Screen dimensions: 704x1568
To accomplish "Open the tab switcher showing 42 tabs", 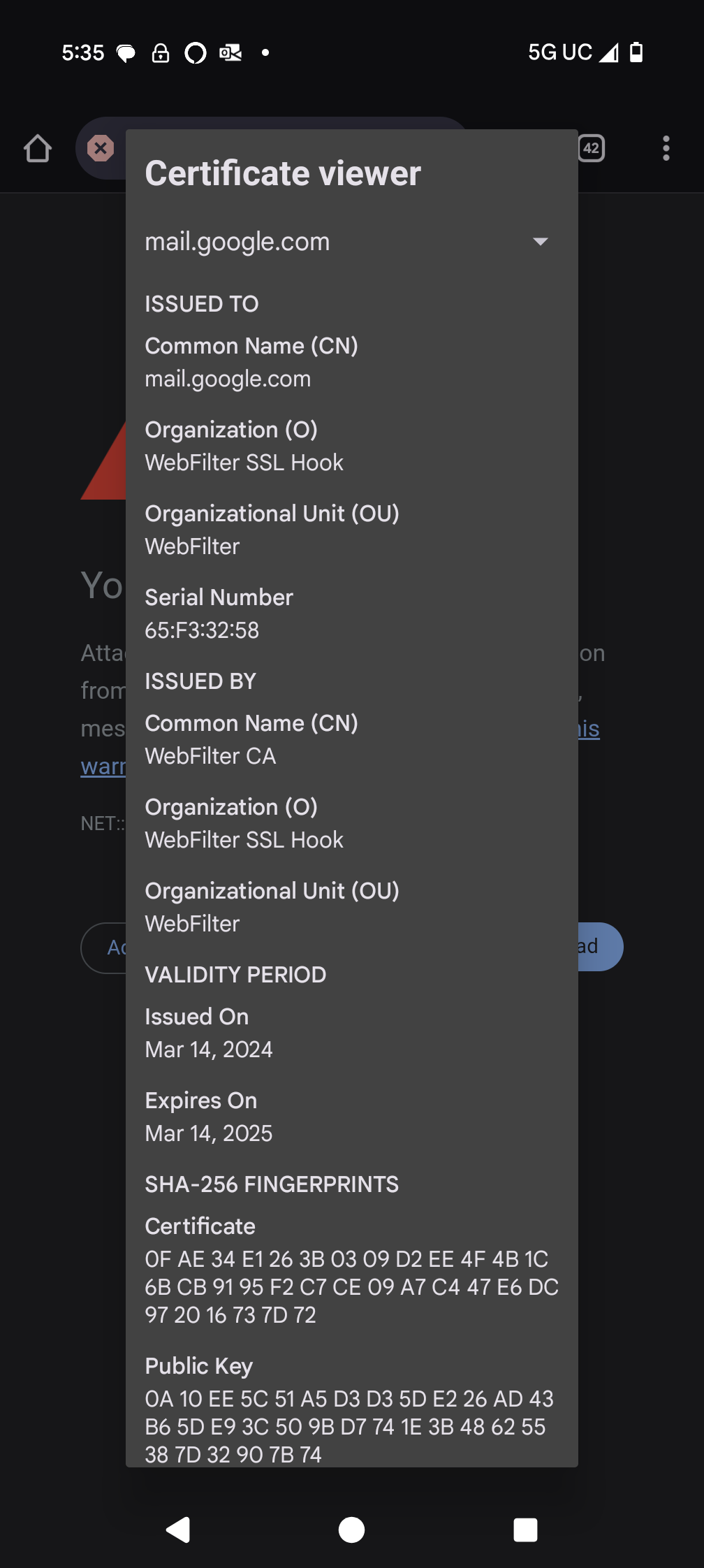I will (x=592, y=148).
